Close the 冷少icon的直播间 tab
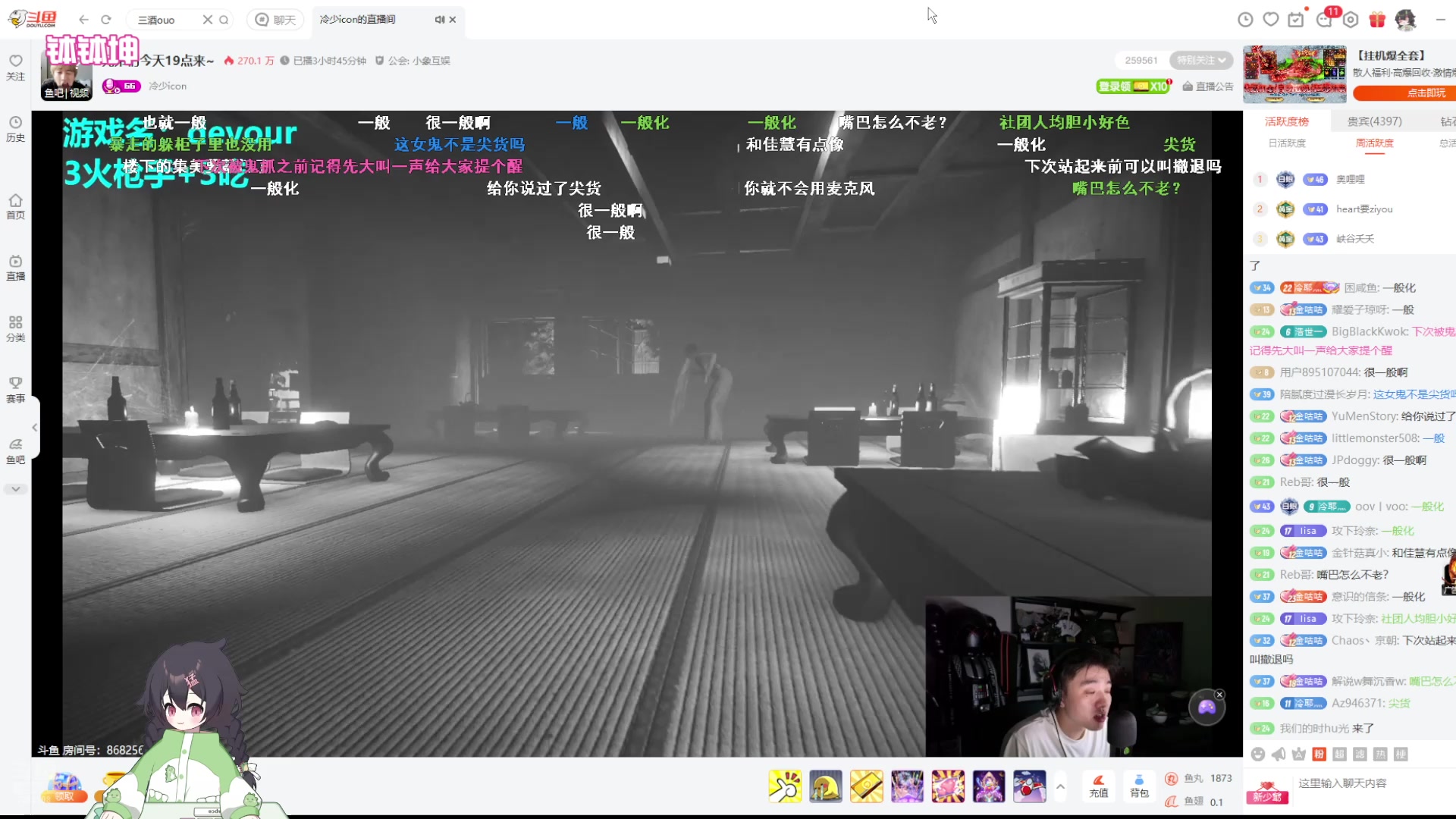 [x=453, y=20]
